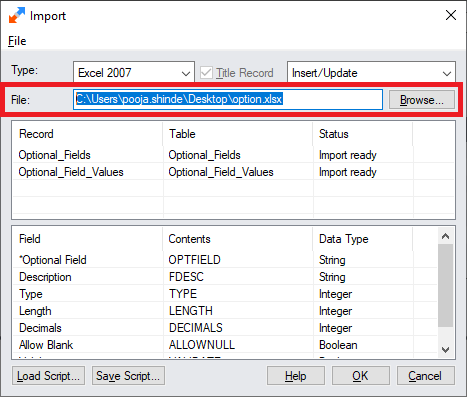Click the Record column header
The height and width of the screenshot is (397, 467).
pyautogui.click(x=87, y=134)
